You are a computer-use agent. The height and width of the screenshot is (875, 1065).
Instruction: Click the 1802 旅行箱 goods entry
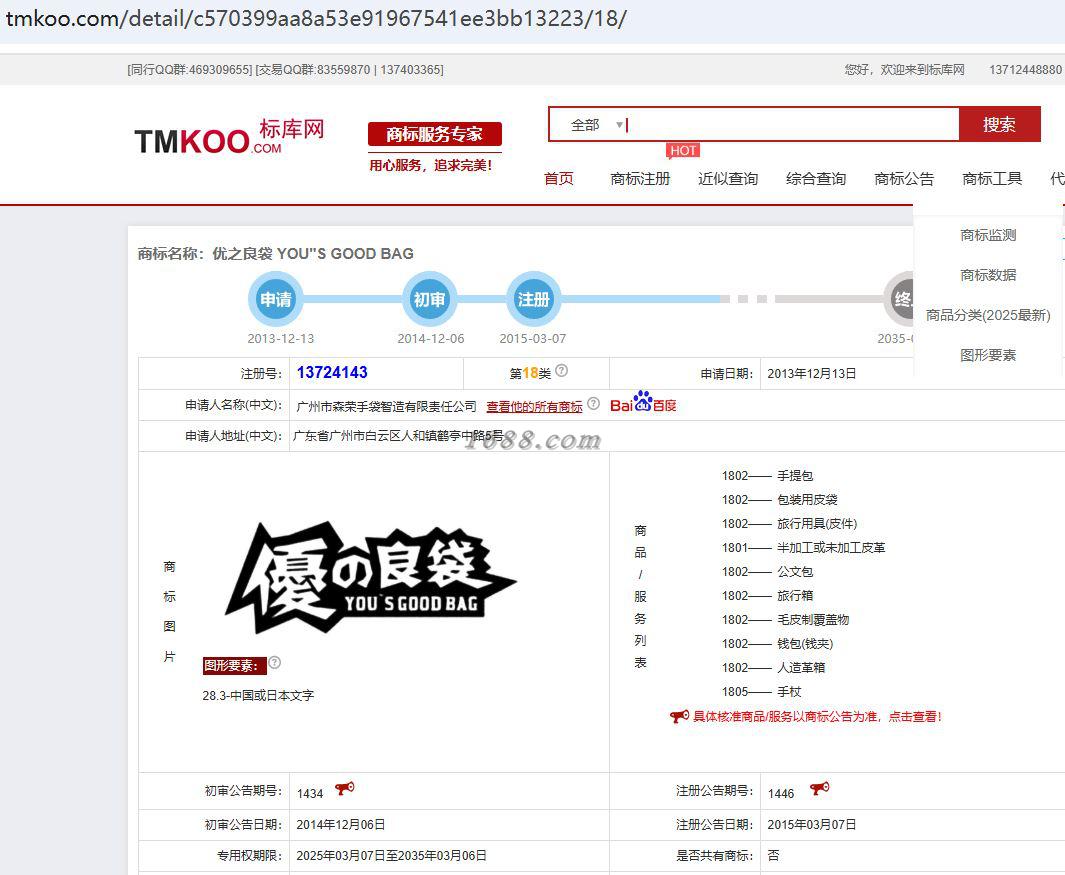767,596
